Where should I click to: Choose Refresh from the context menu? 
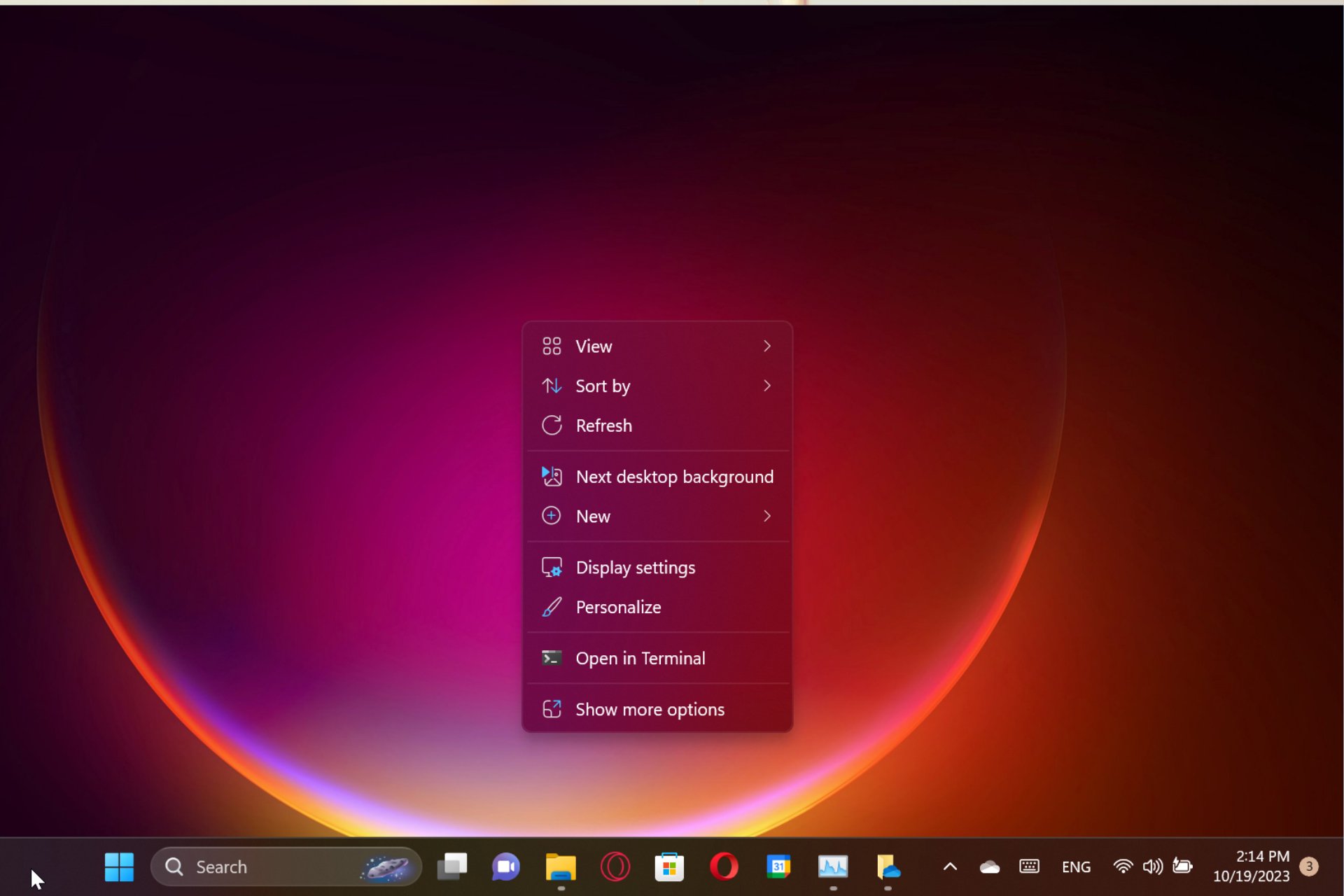[657, 426]
